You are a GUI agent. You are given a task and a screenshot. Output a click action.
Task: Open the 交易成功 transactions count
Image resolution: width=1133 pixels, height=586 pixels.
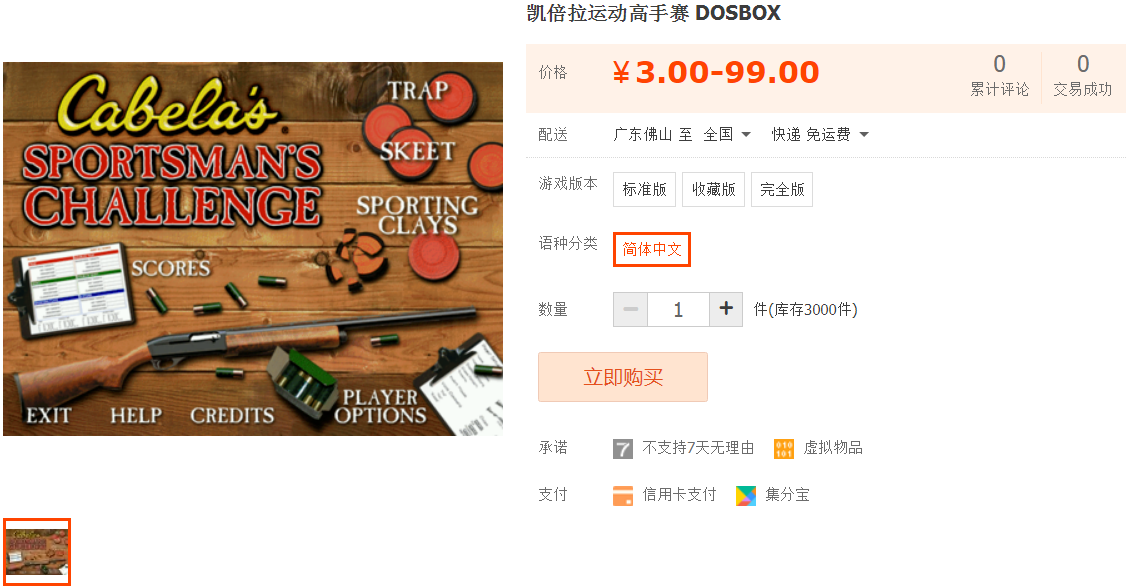pos(1082,76)
